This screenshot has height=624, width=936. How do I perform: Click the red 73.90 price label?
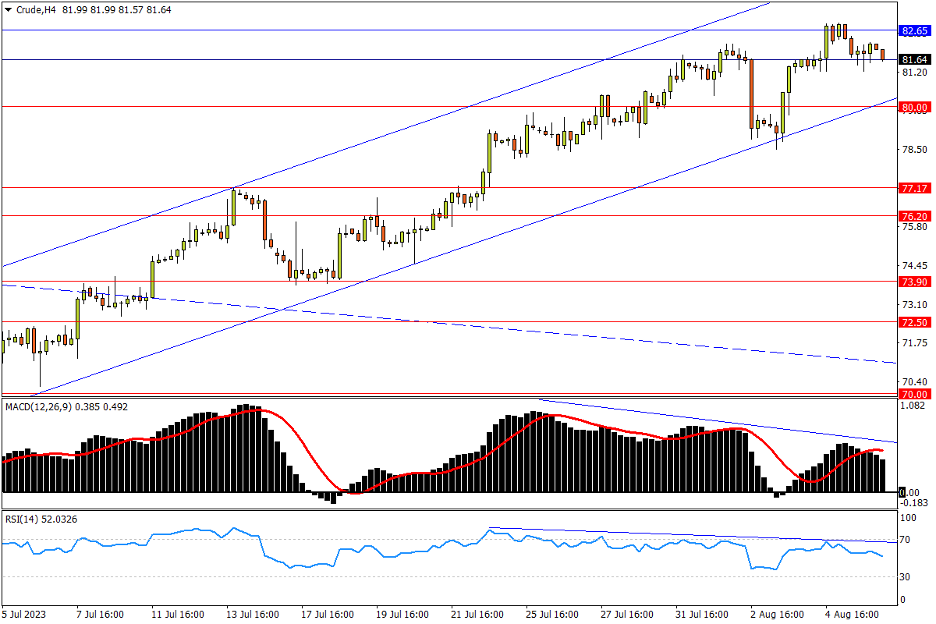[x=915, y=282]
